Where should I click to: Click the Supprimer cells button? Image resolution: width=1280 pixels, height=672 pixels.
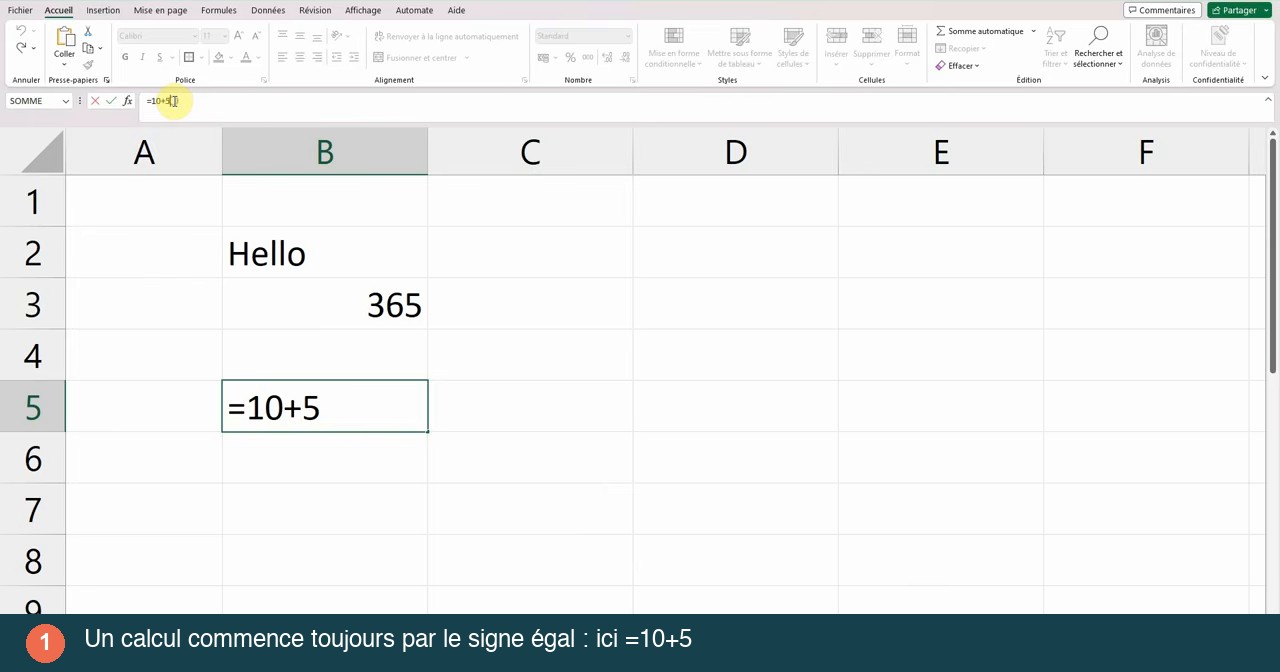tap(872, 45)
